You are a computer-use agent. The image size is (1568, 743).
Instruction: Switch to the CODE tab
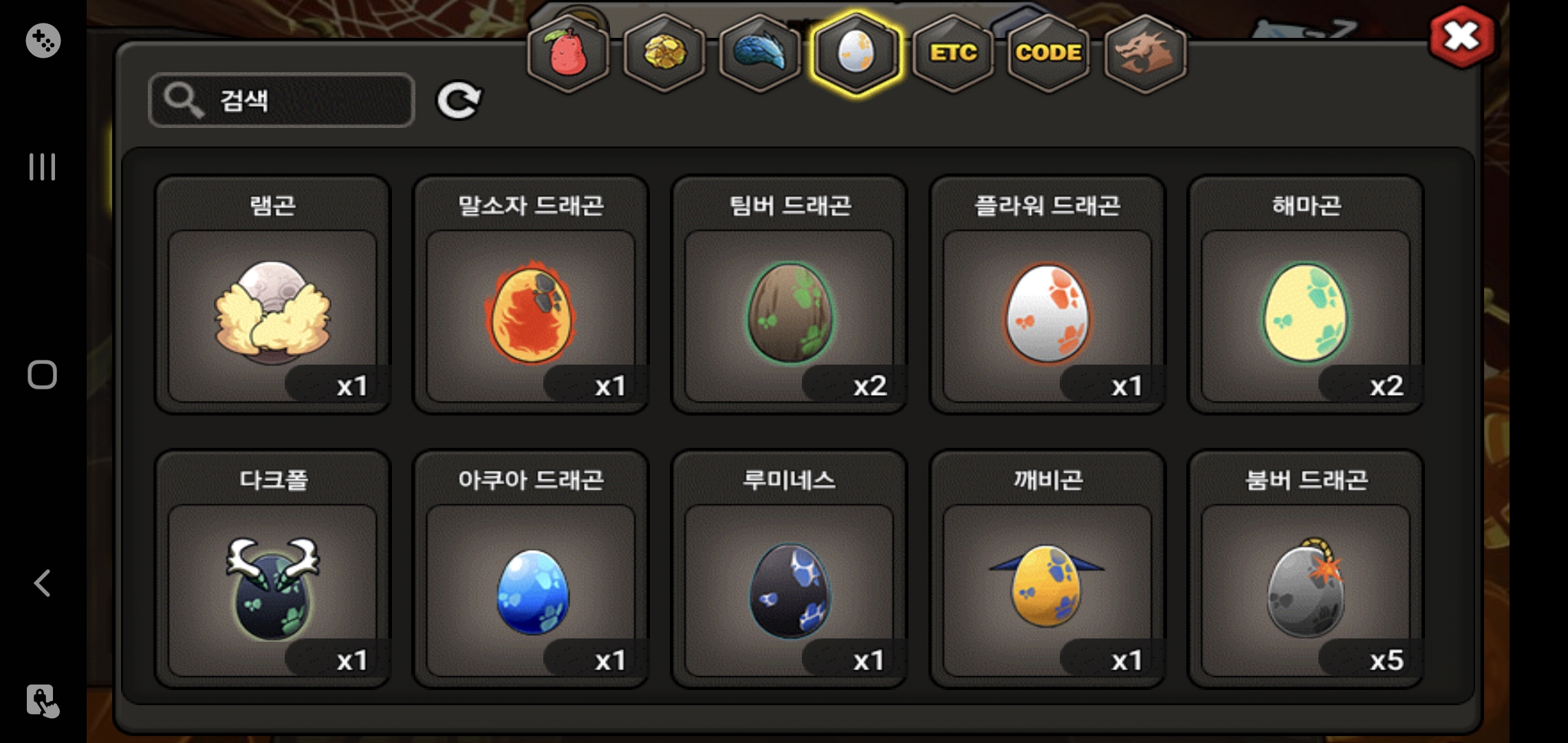tap(1048, 53)
